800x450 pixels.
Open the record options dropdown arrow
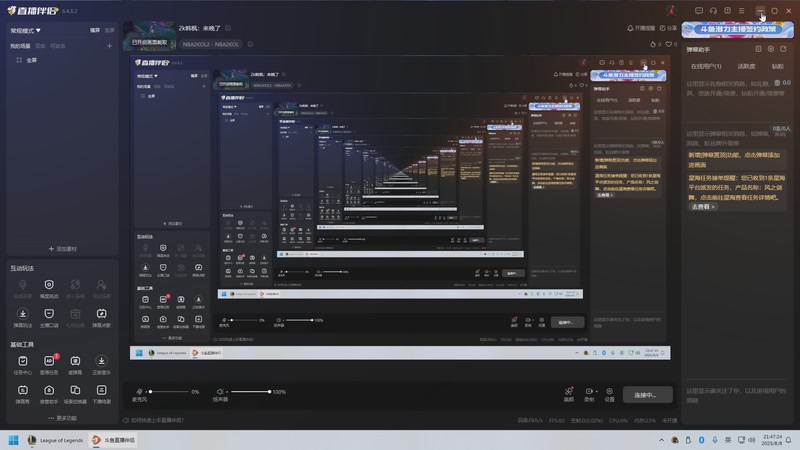pyautogui.click(x=596, y=391)
